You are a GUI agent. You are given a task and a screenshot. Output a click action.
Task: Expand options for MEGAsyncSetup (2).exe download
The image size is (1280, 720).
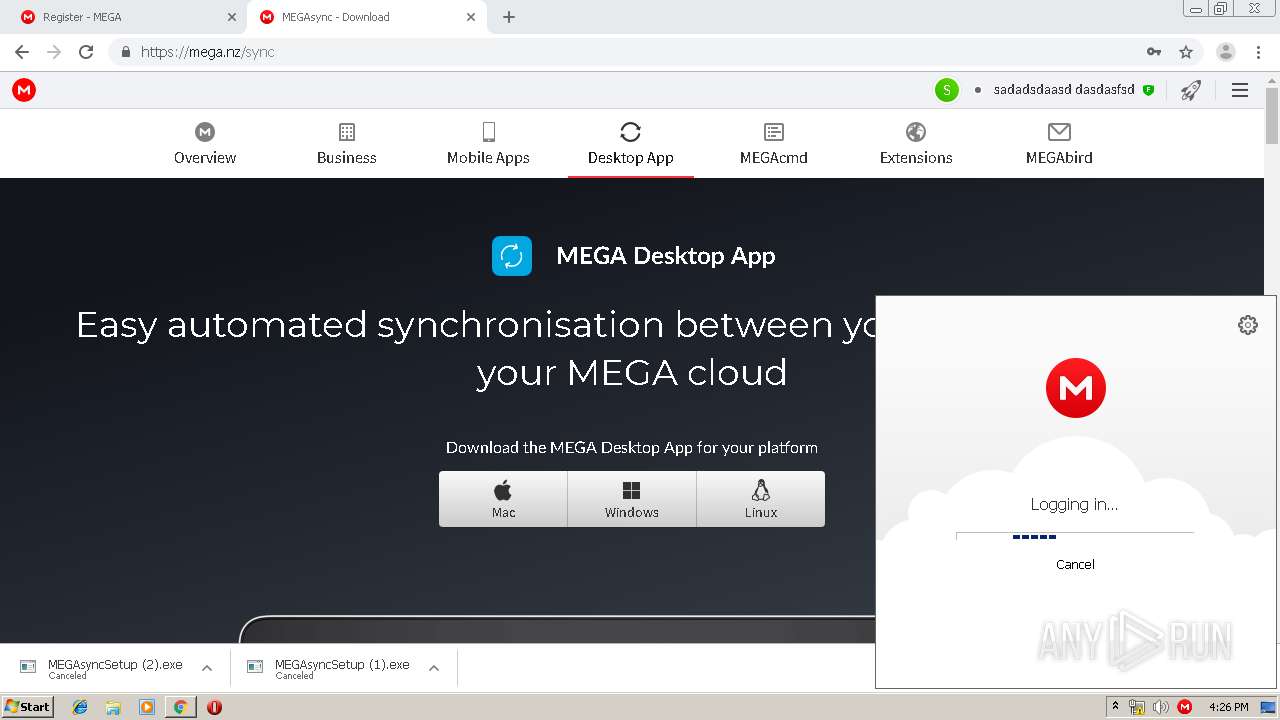coord(207,668)
